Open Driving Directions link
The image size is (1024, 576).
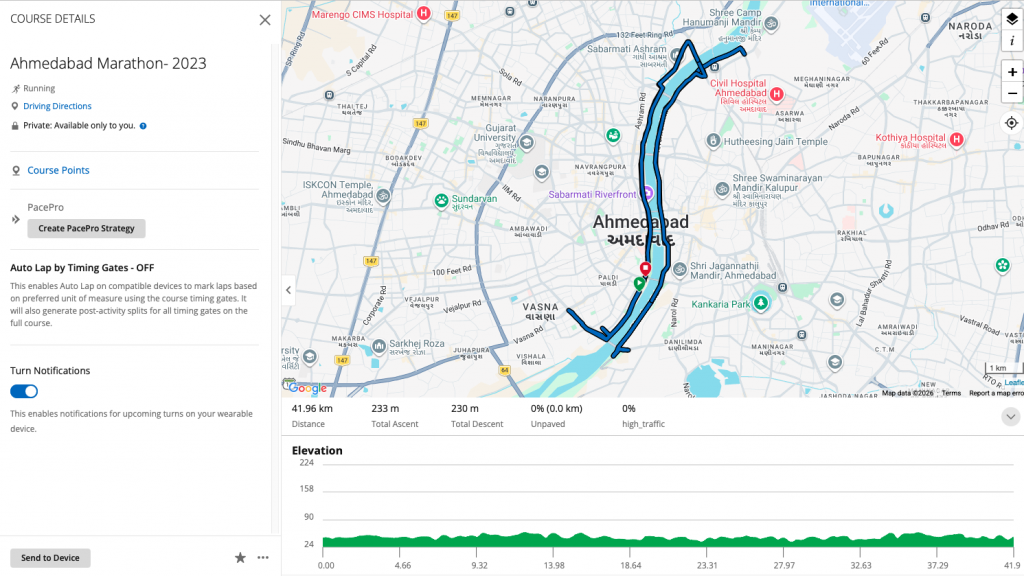pyautogui.click(x=57, y=106)
